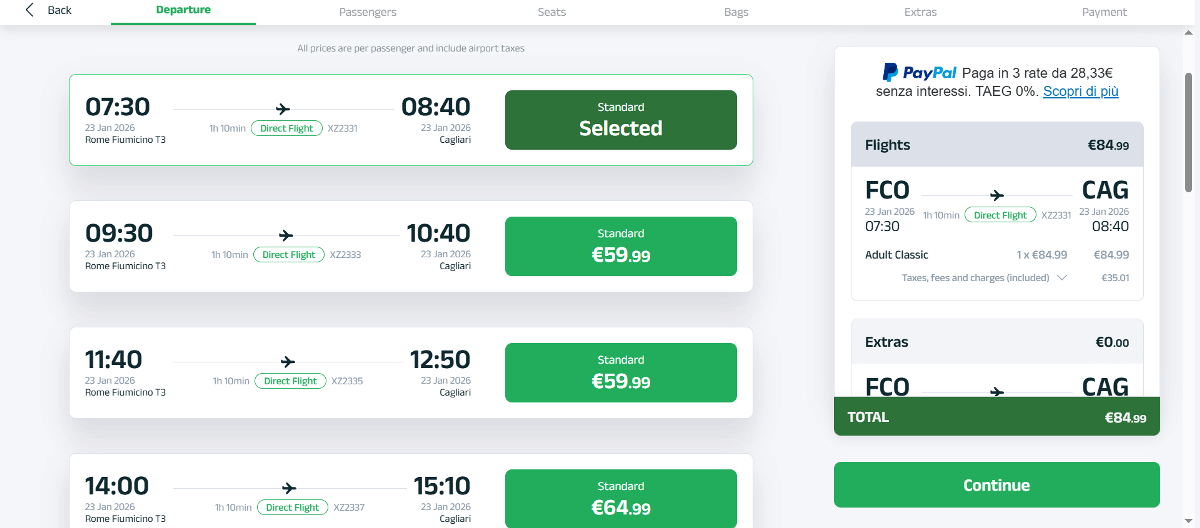1200x528 pixels.
Task: Click plane icon on 14:00 flight row
Action: (x=290, y=489)
